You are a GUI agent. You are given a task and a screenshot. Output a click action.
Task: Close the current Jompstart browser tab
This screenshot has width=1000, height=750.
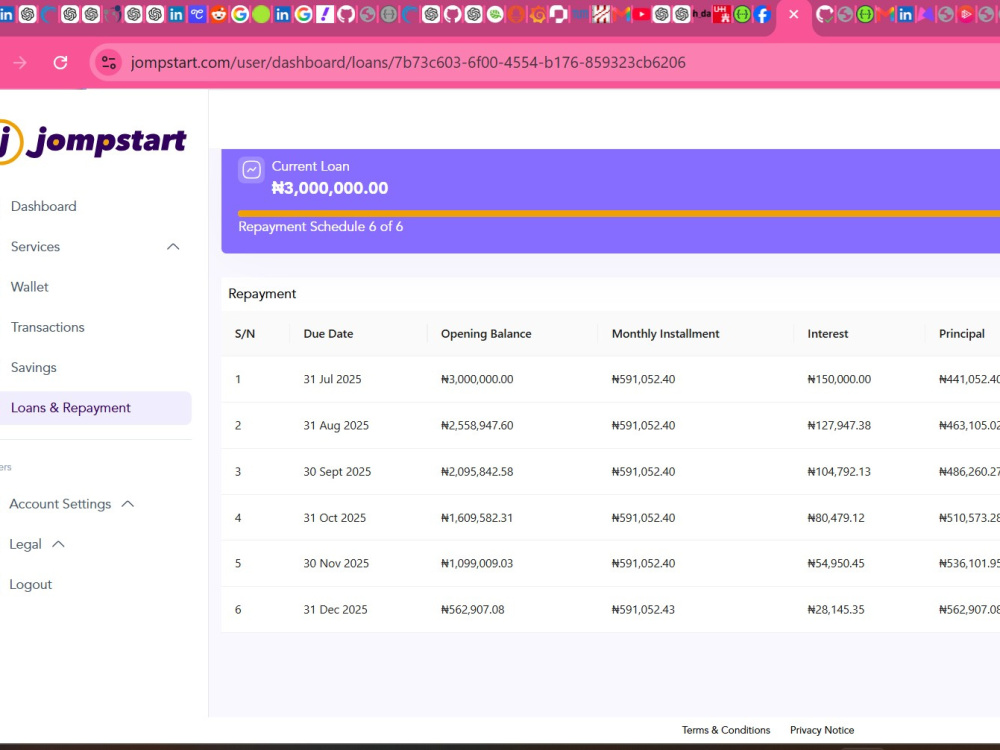point(793,14)
